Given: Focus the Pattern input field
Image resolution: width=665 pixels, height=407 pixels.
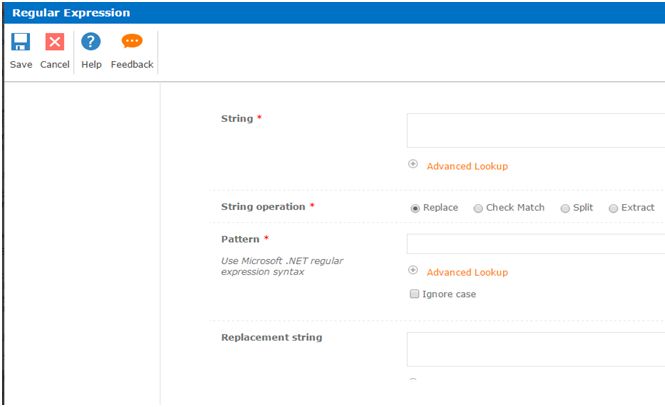Looking at the screenshot, I should tap(535, 244).
